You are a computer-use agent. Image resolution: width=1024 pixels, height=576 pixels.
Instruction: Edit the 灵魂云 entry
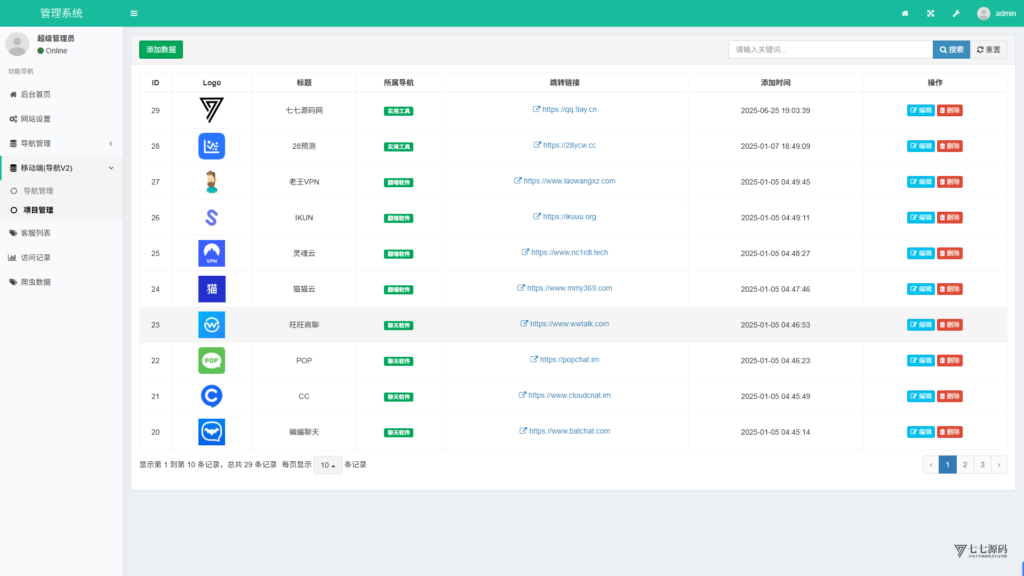tap(921, 253)
